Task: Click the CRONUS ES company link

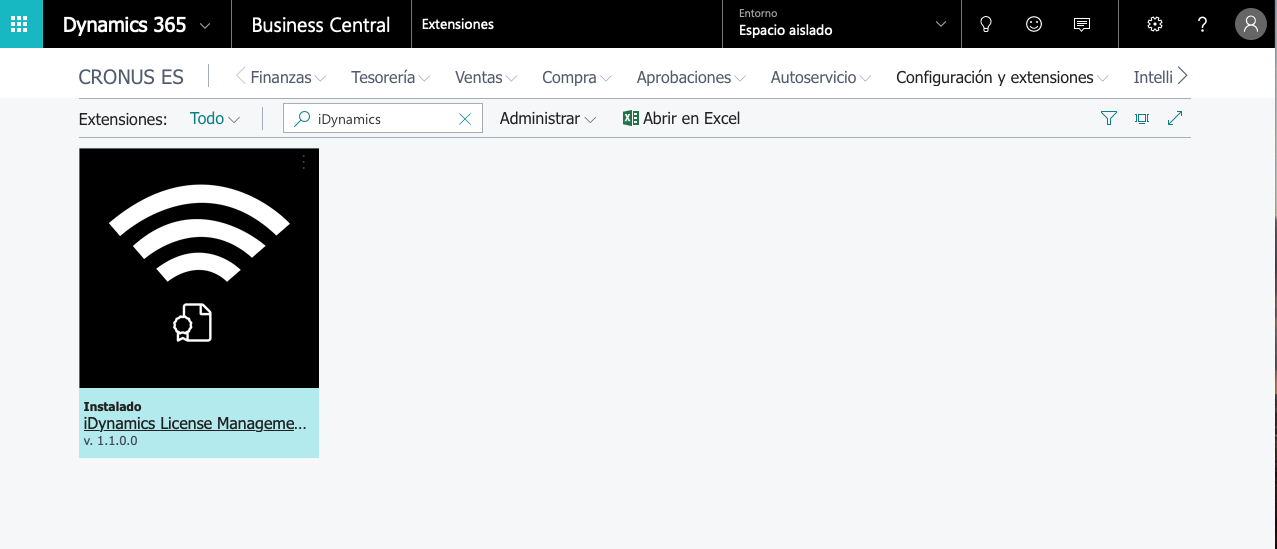Action: coord(131,77)
